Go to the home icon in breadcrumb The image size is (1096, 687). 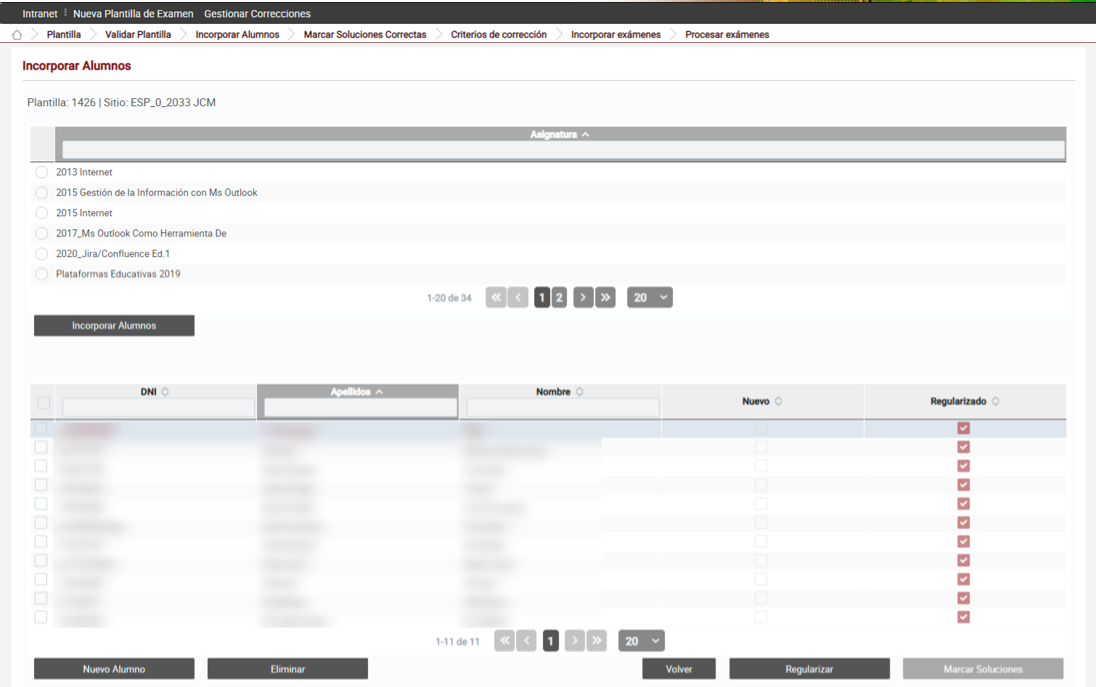point(17,35)
